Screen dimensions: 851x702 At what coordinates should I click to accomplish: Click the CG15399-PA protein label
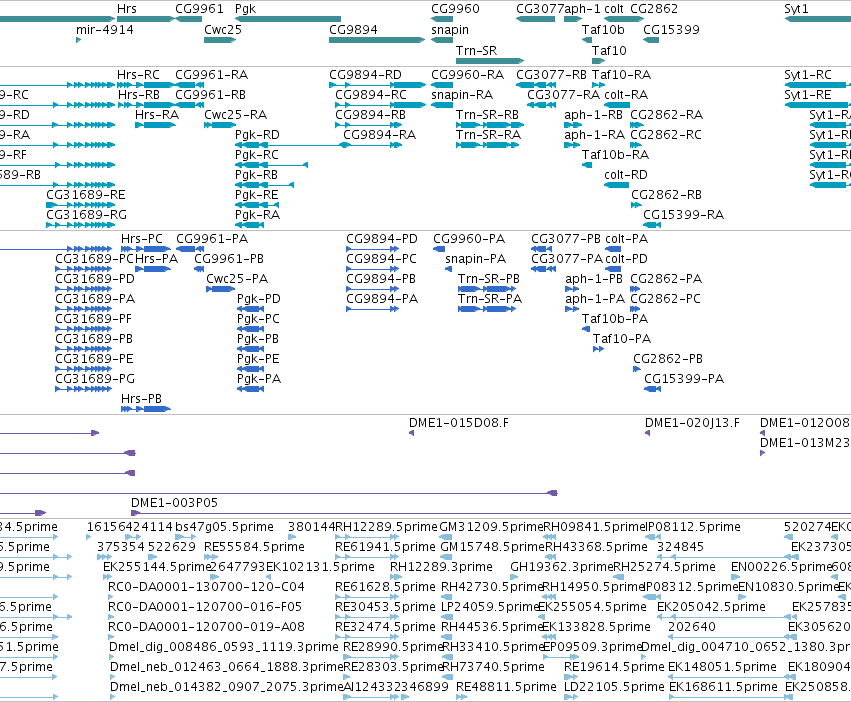coord(684,379)
